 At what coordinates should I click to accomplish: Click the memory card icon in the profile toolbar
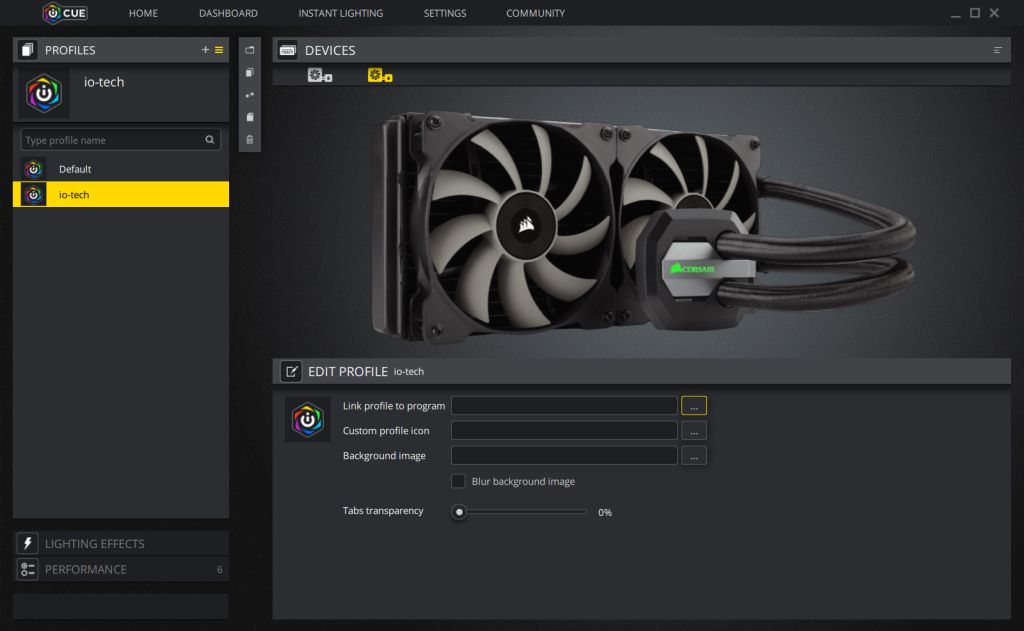(249, 117)
